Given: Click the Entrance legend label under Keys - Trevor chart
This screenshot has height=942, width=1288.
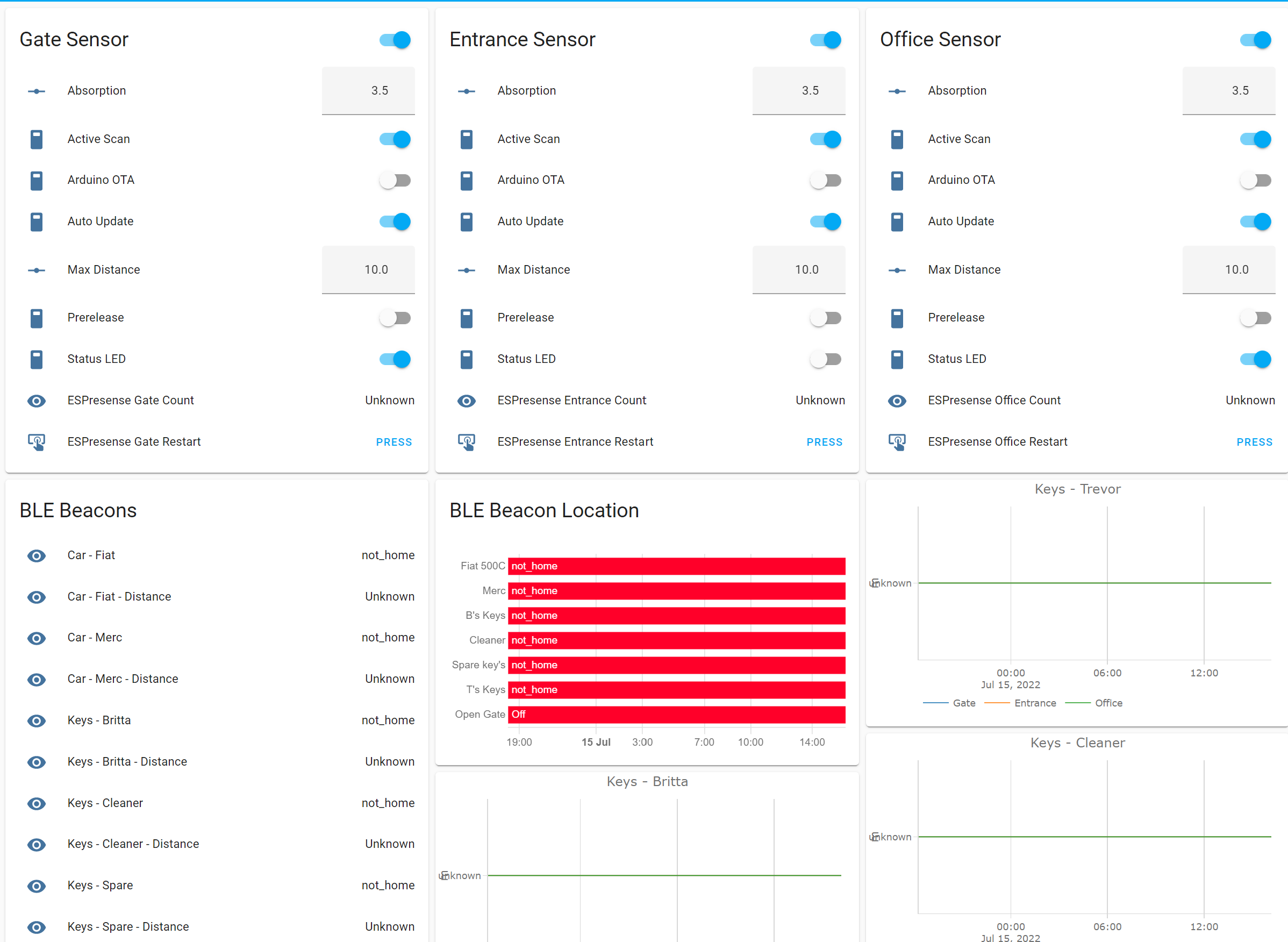Looking at the screenshot, I should [x=1035, y=703].
